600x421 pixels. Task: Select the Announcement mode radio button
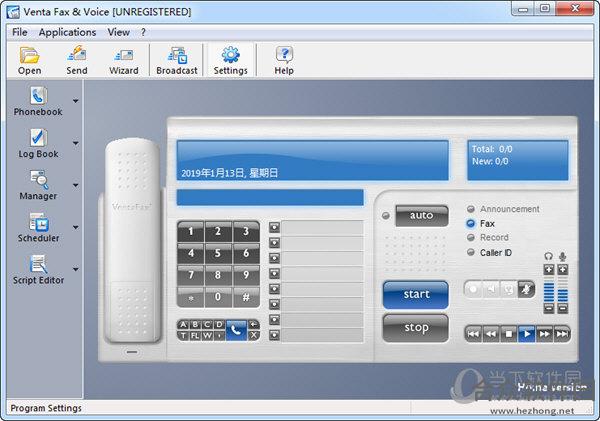(x=471, y=209)
